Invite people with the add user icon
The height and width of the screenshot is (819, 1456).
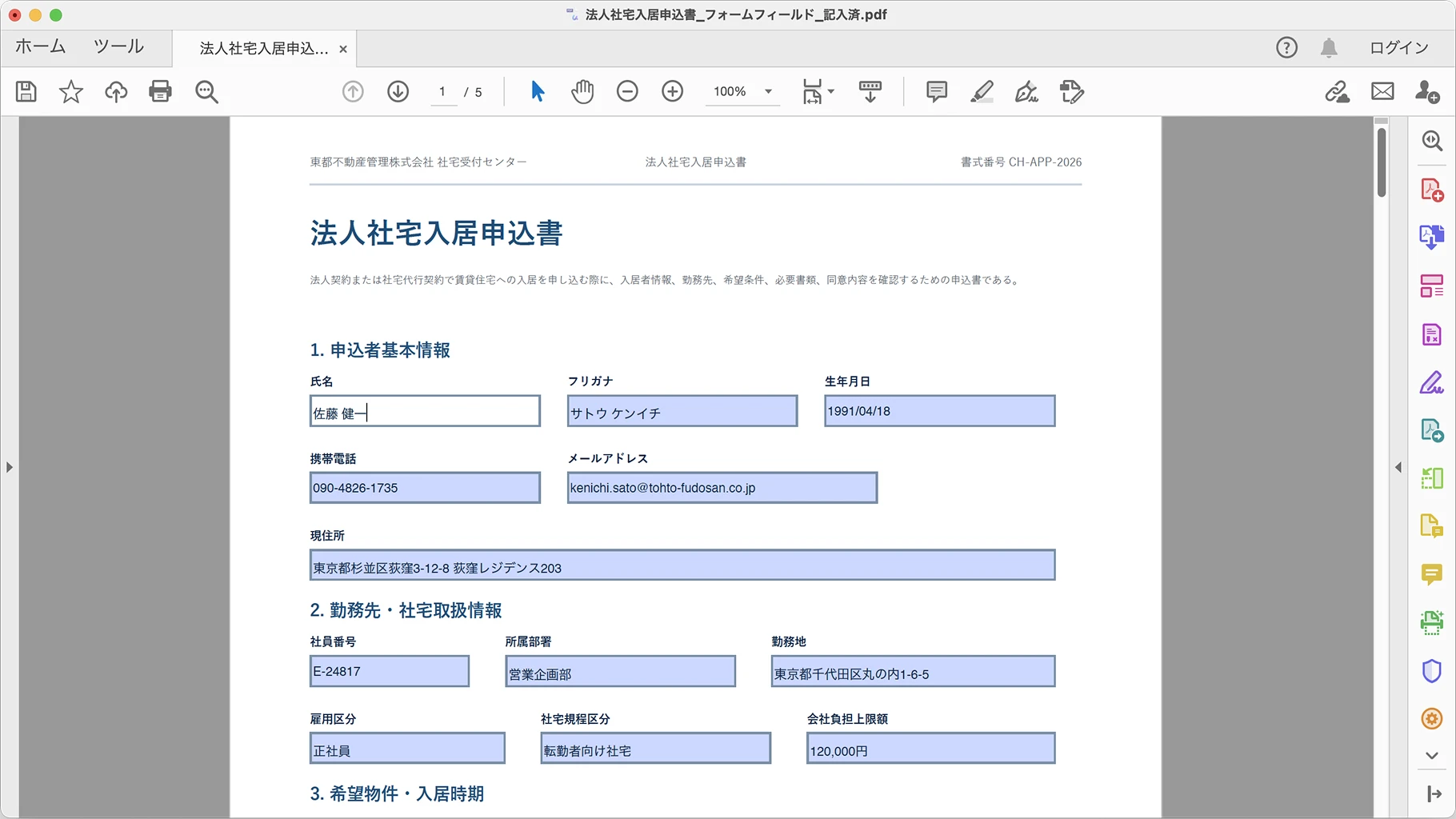pyautogui.click(x=1427, y=92)
